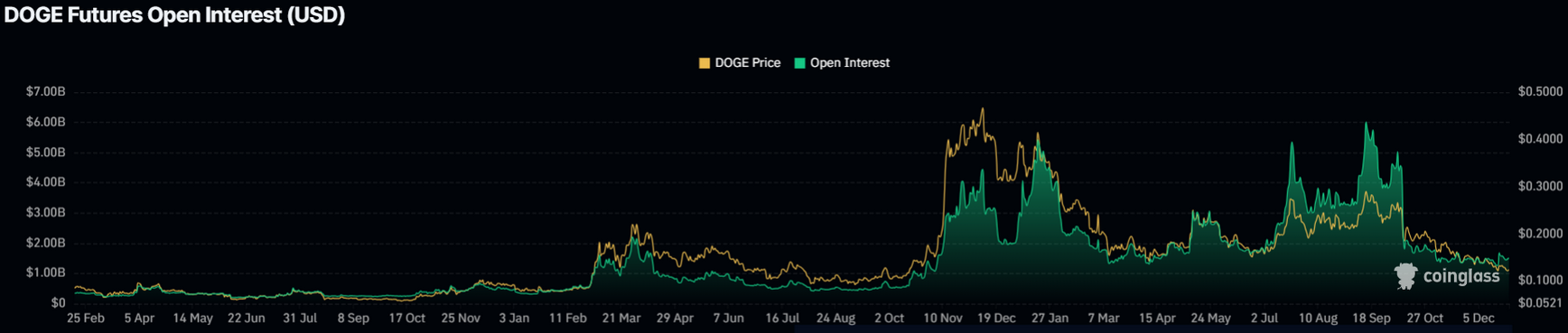Click the $0.0521 price axis label
The width and height of the screenshot is (1568, 333).
click(x=1540, y=303)
